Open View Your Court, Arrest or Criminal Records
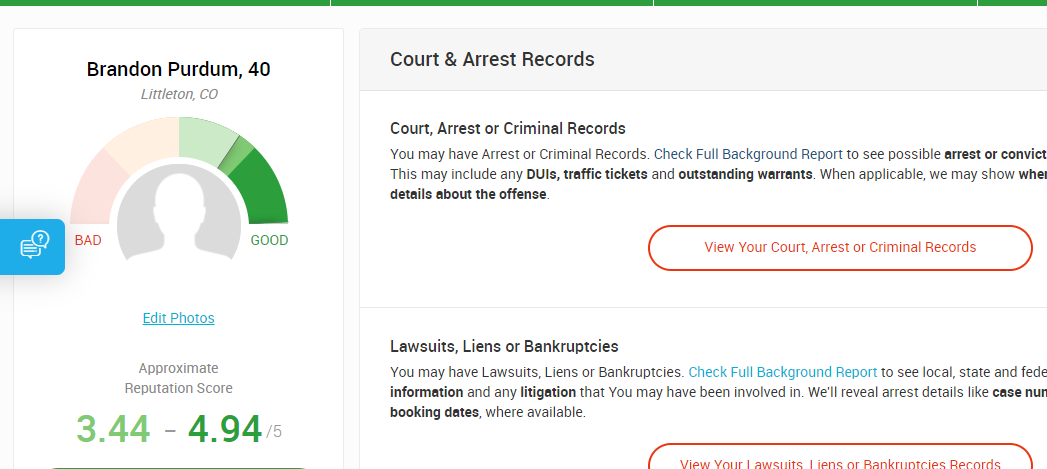 (840, 247)
